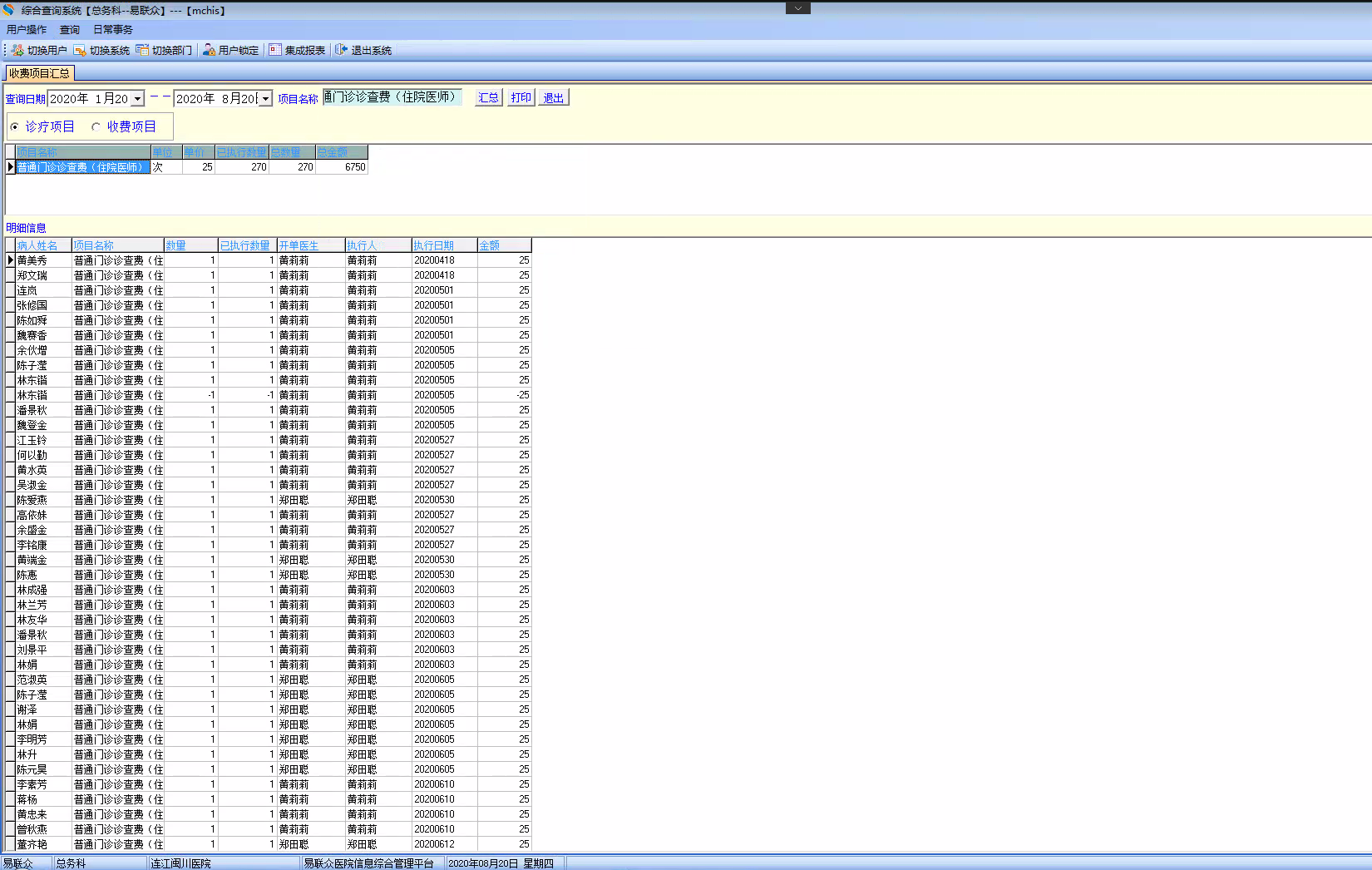
Task: Click the 汇总 summarize button
Action: (x=488, y=97)
